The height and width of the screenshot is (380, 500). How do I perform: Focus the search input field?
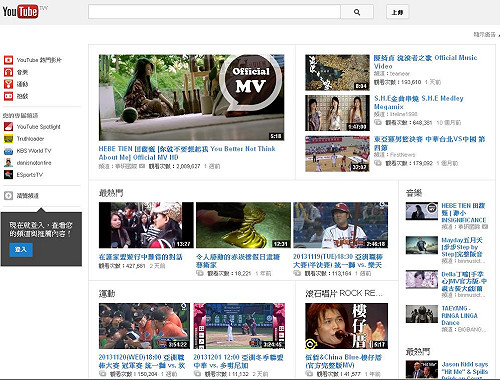(x=214, y=12)
